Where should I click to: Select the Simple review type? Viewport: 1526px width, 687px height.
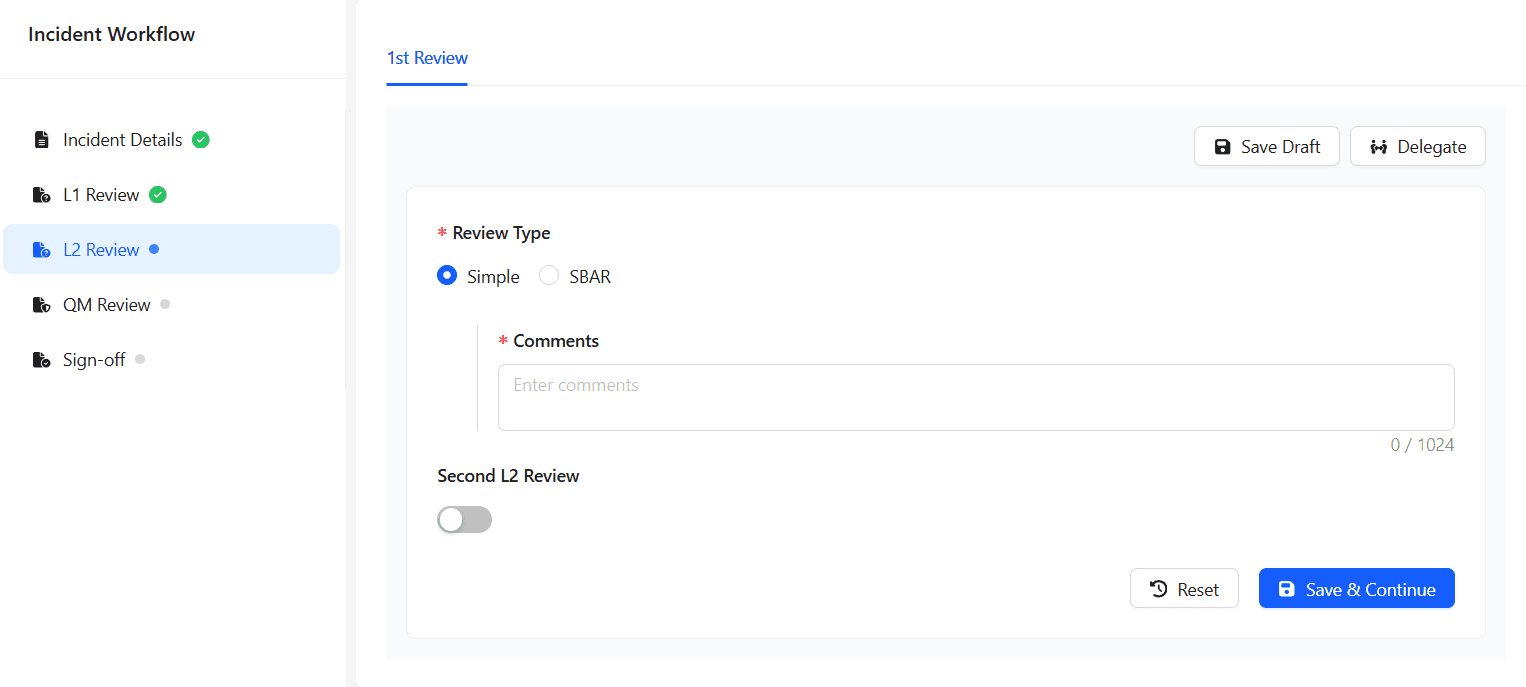click(x=447, y=275)
